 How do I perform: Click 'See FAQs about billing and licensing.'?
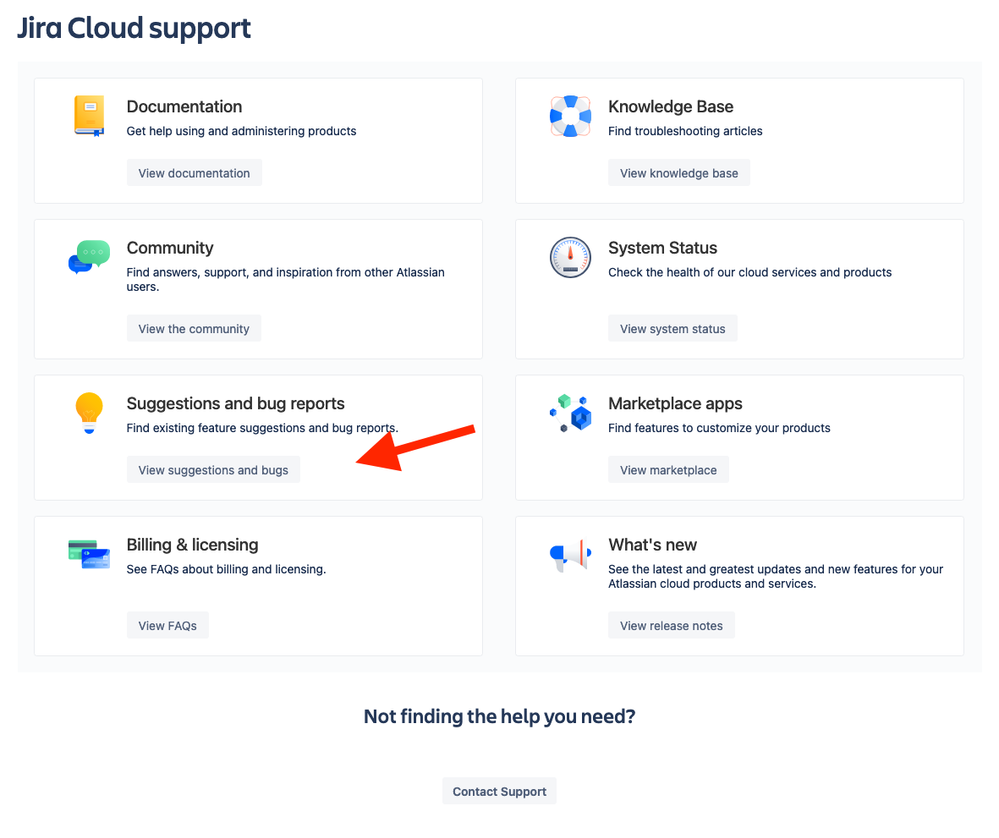(226, 569)
